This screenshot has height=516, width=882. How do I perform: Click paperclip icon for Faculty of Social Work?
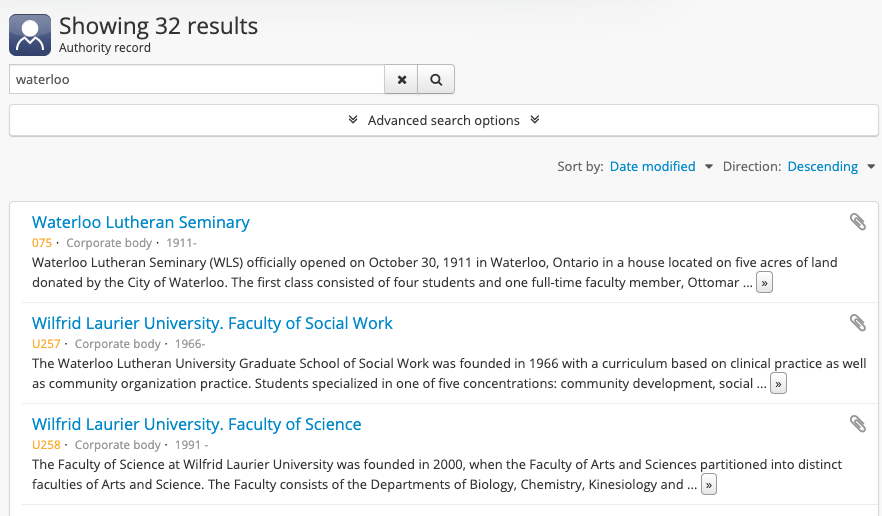(857, 323)
